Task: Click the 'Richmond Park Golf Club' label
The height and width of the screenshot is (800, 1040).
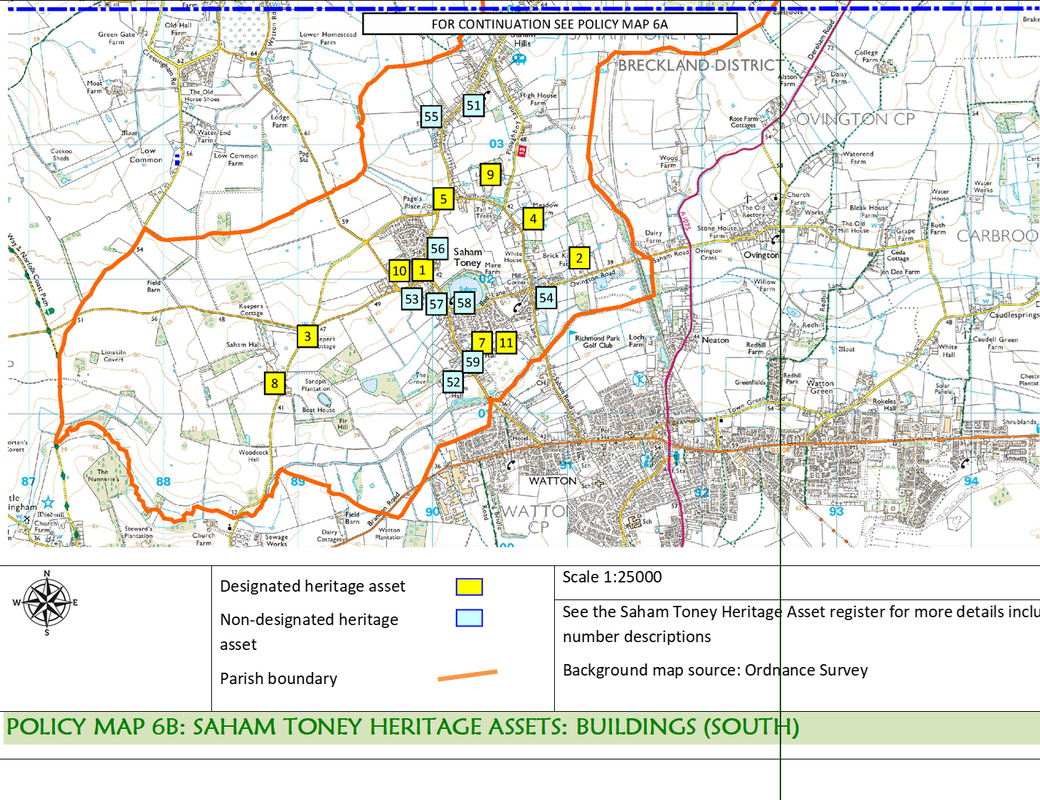Action: [598, 342]
